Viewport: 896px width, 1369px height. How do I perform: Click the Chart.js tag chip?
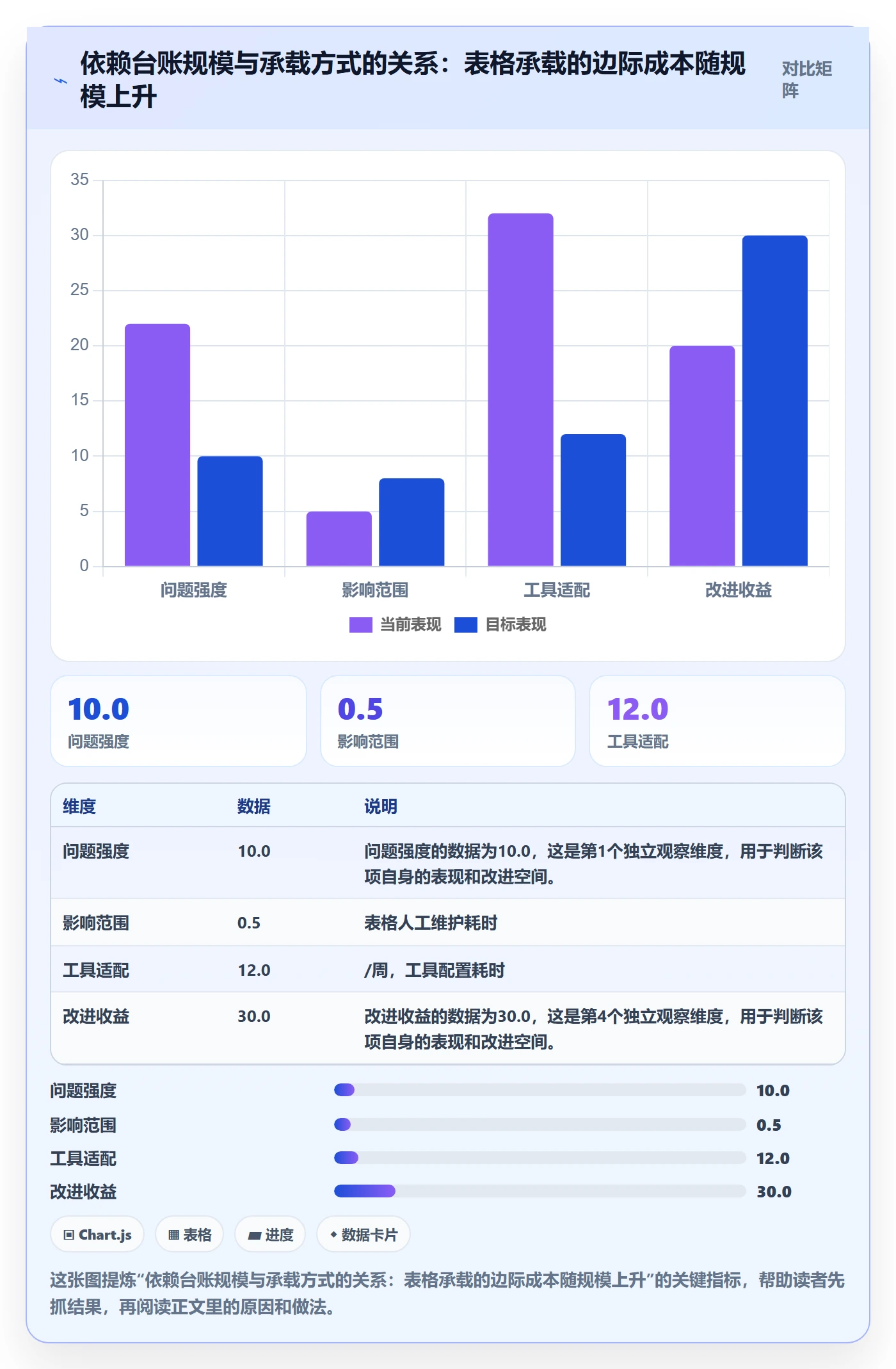pos(97,1235)
